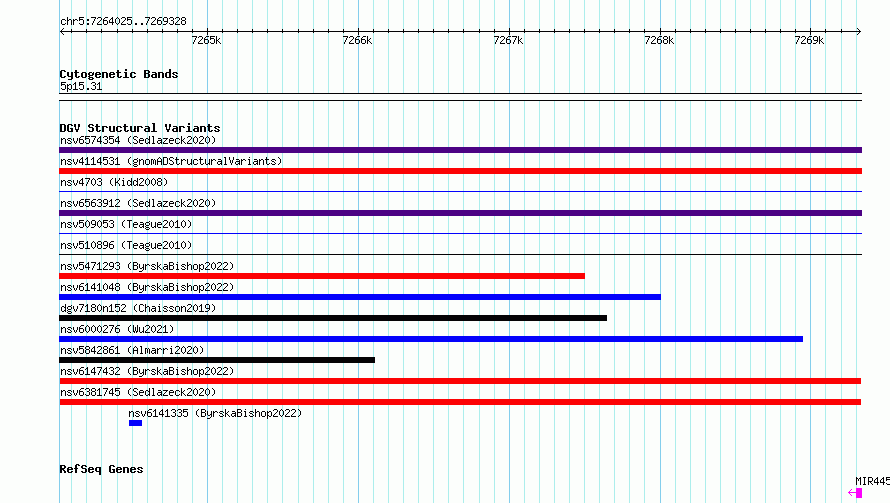This screenshot has height=503, width=890.
Task: Open the nsv6147432 (ByrskaBishop2022) label
Action: 147,371
